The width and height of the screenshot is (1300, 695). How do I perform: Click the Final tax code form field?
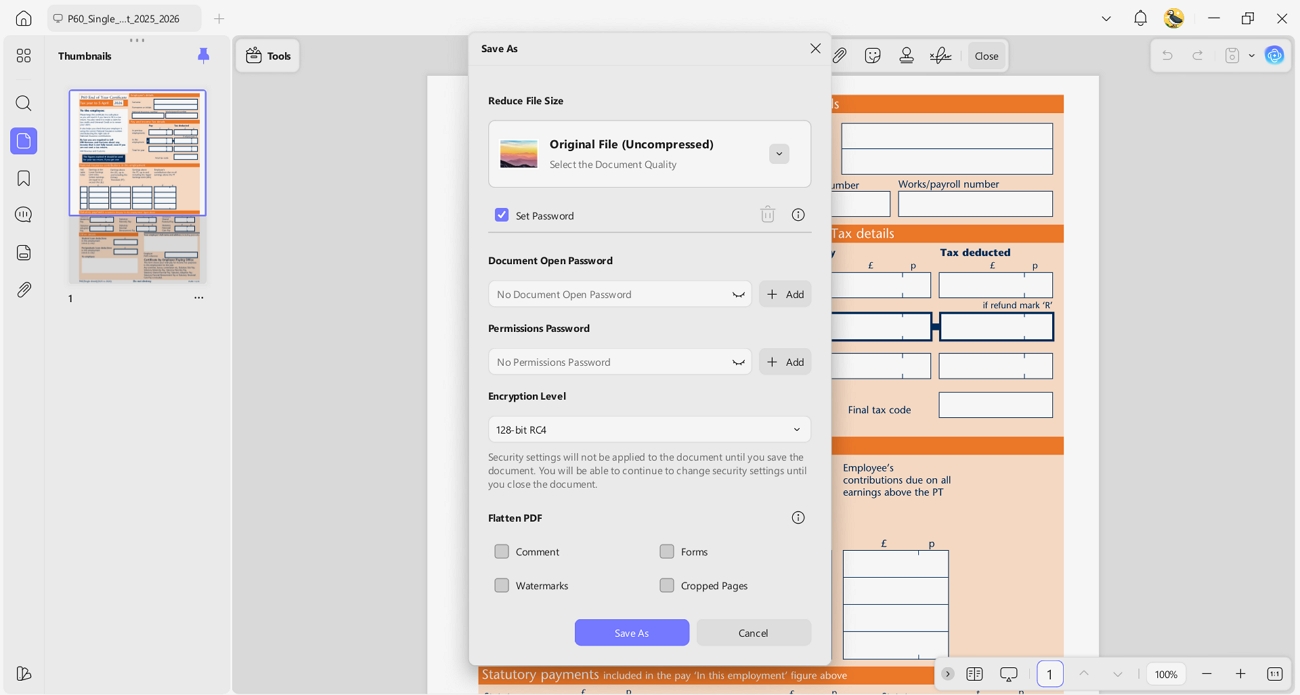click(996, 405)
